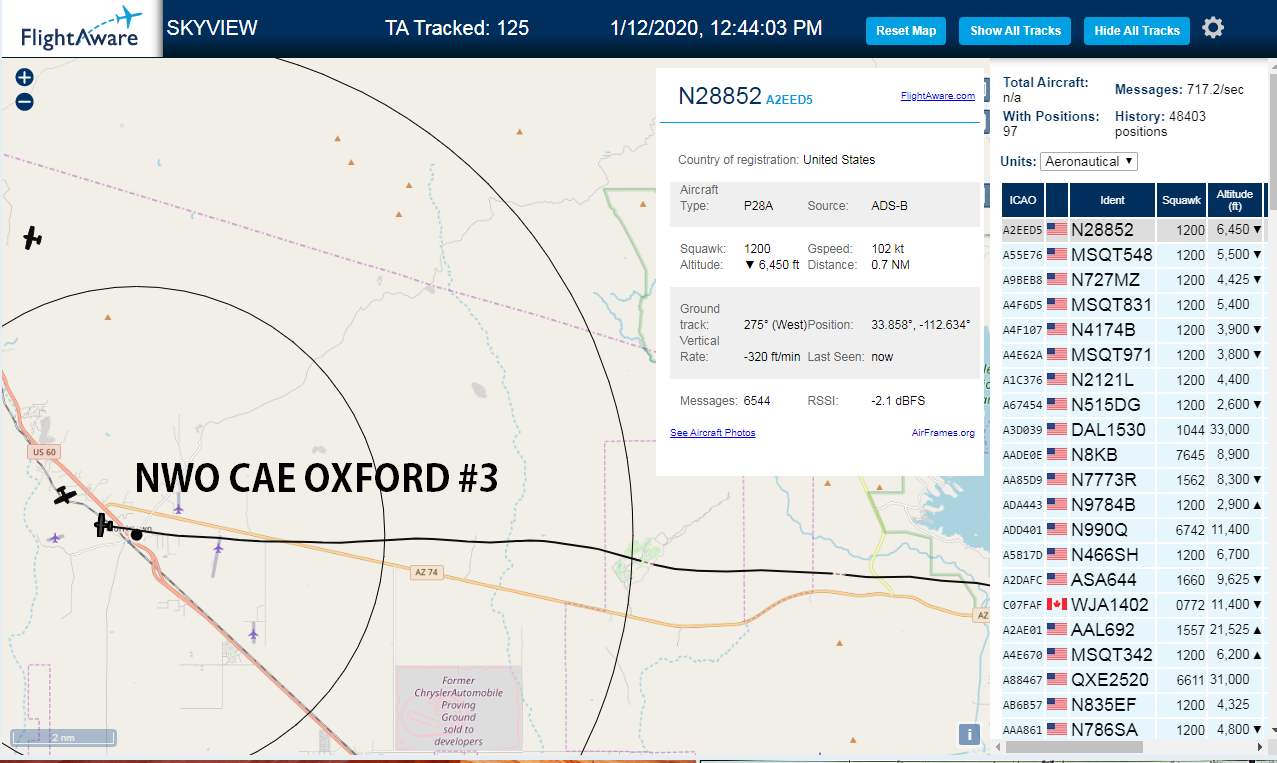Click the 7645 squawk value for N8KB

pos(1190,455)
